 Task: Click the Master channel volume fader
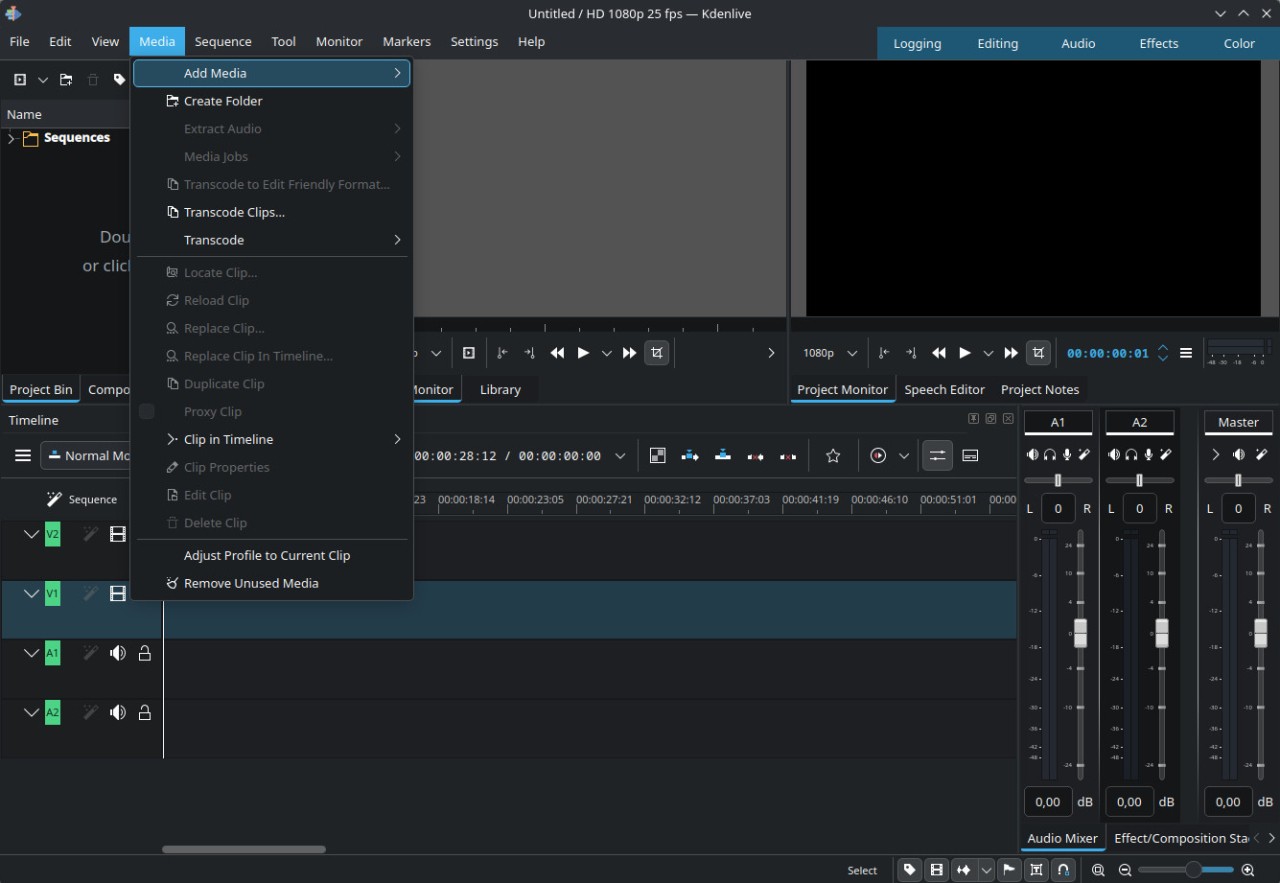pos(1260,632)
